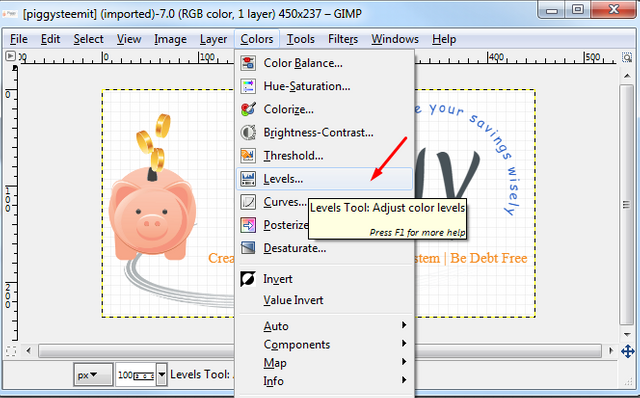Click the piggy bank in the canvas
The image size is (640, 398).
pyautogui.click(x=153, y=214)
